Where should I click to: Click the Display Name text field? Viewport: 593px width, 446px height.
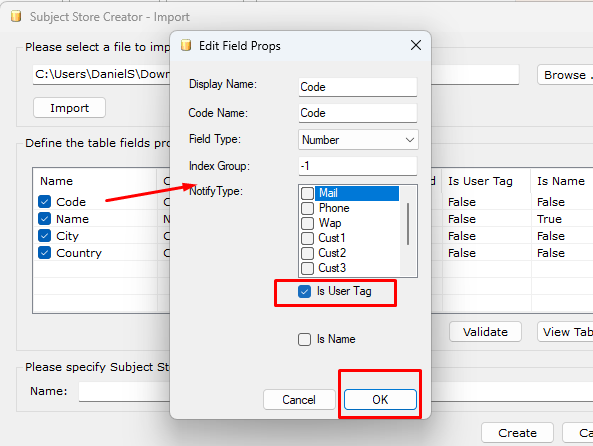(x=358, y=87)
